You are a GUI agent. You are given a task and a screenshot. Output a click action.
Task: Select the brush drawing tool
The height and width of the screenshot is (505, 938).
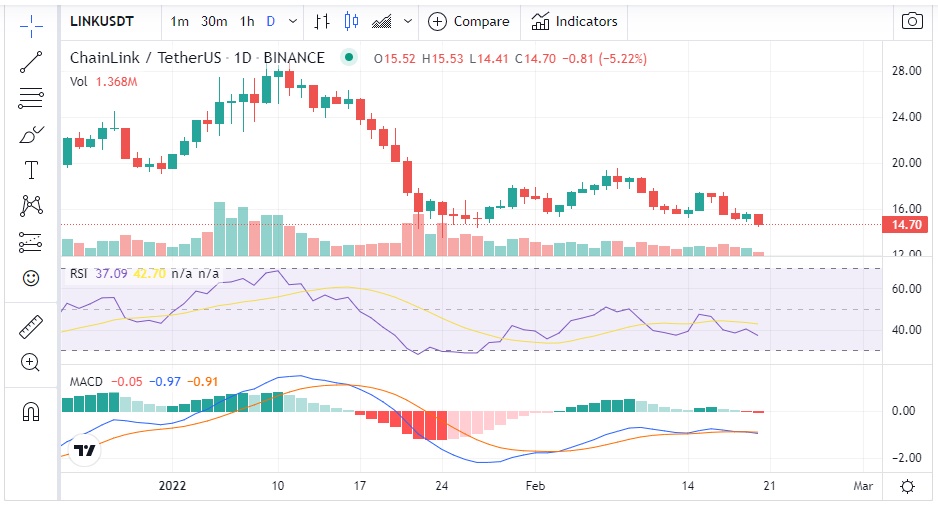click(31, 135)
